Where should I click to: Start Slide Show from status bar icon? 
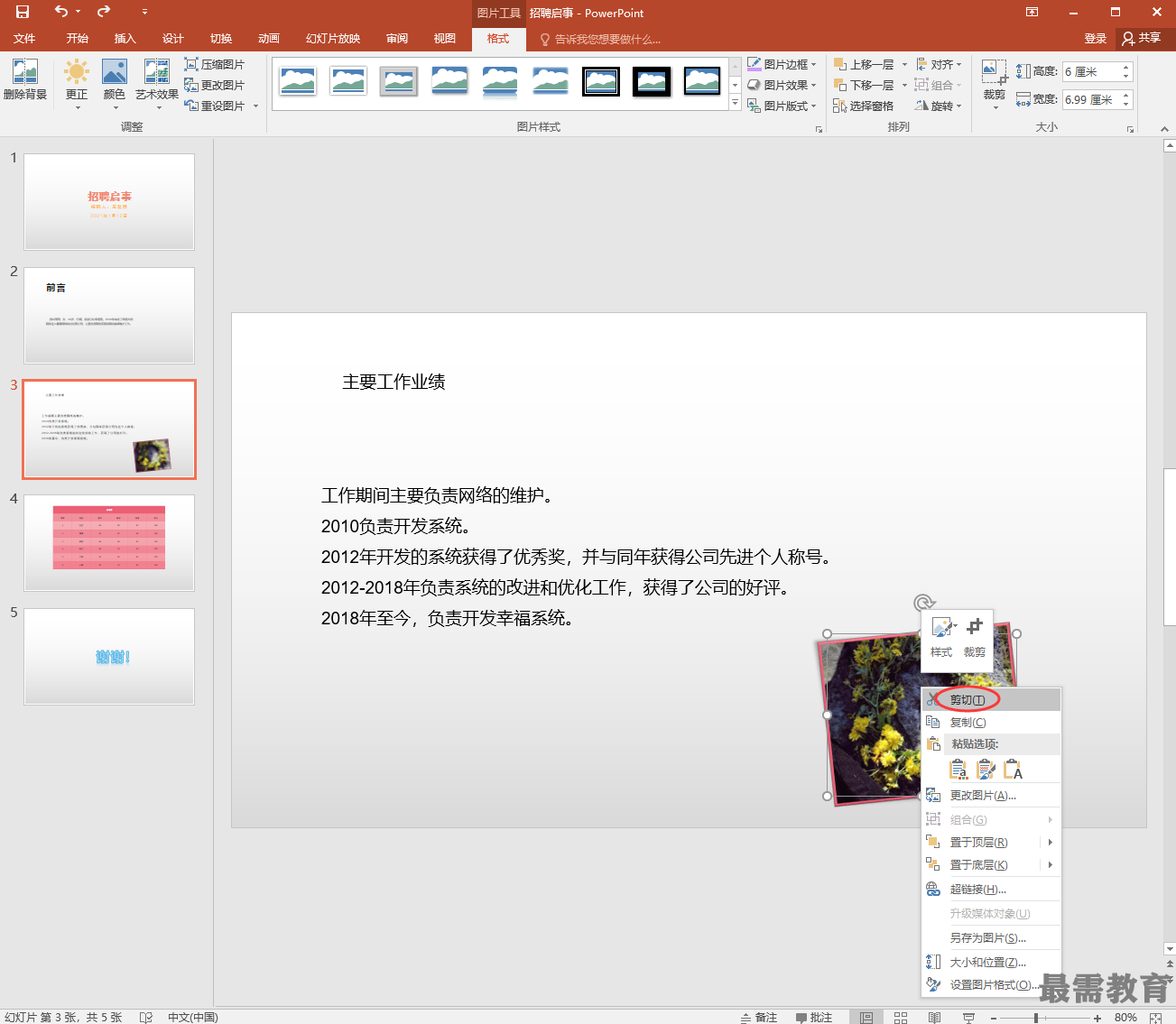point(968,1017)
